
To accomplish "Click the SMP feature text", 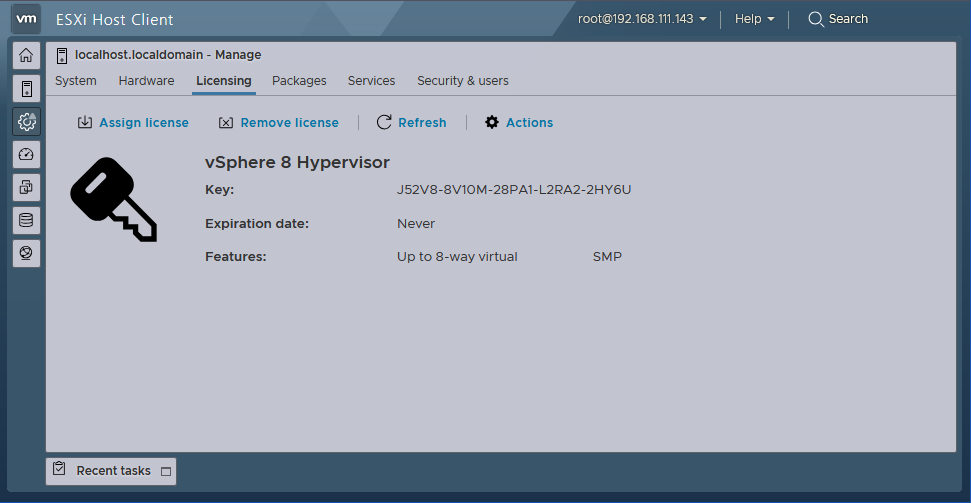I will click(607, 256).
